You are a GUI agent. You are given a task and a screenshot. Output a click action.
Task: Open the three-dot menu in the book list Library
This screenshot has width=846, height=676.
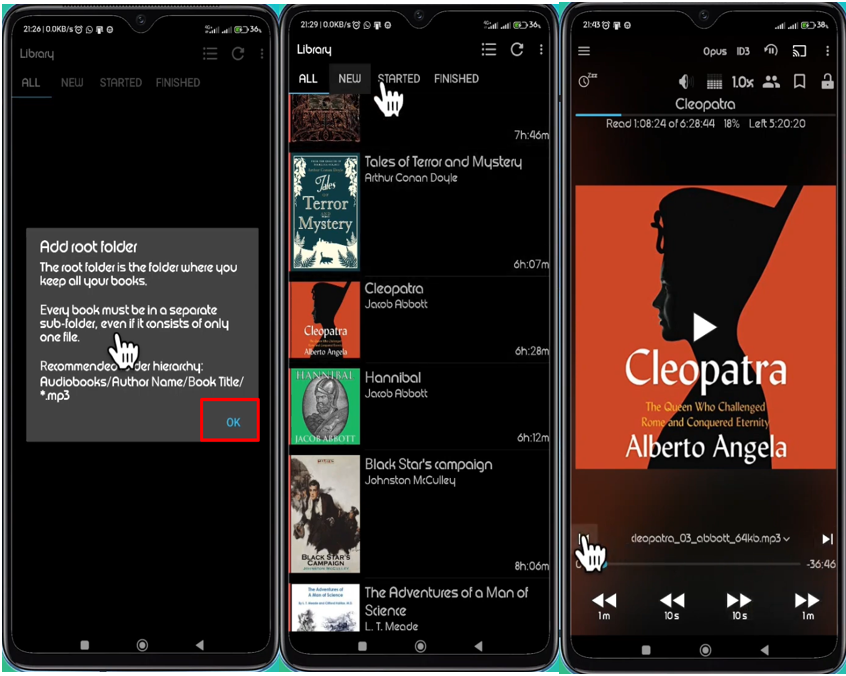[x=541, y=50]
